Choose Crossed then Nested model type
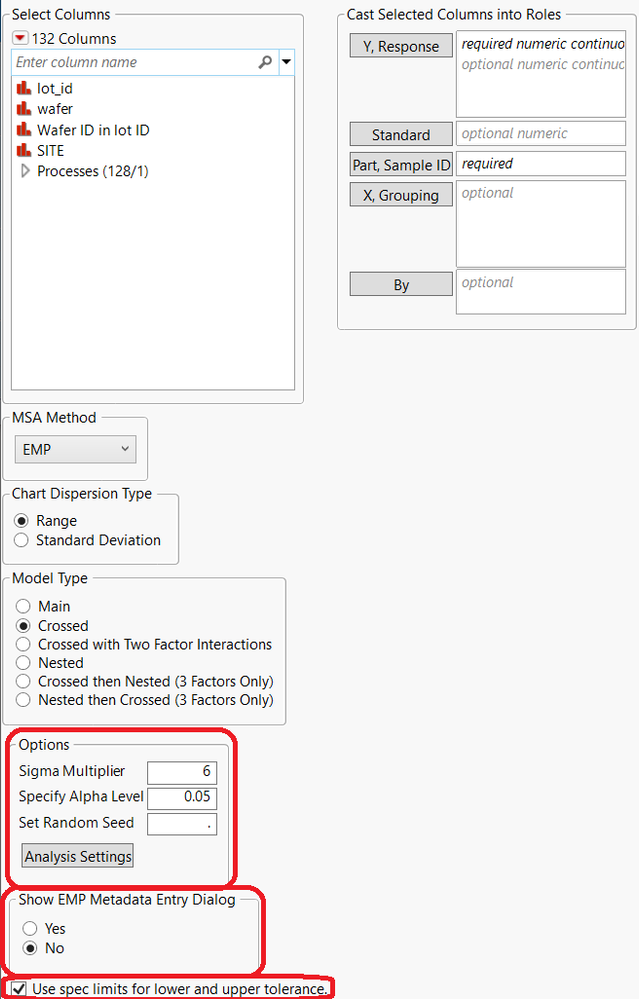Screen dimensions: 639x999 (24, 681)
